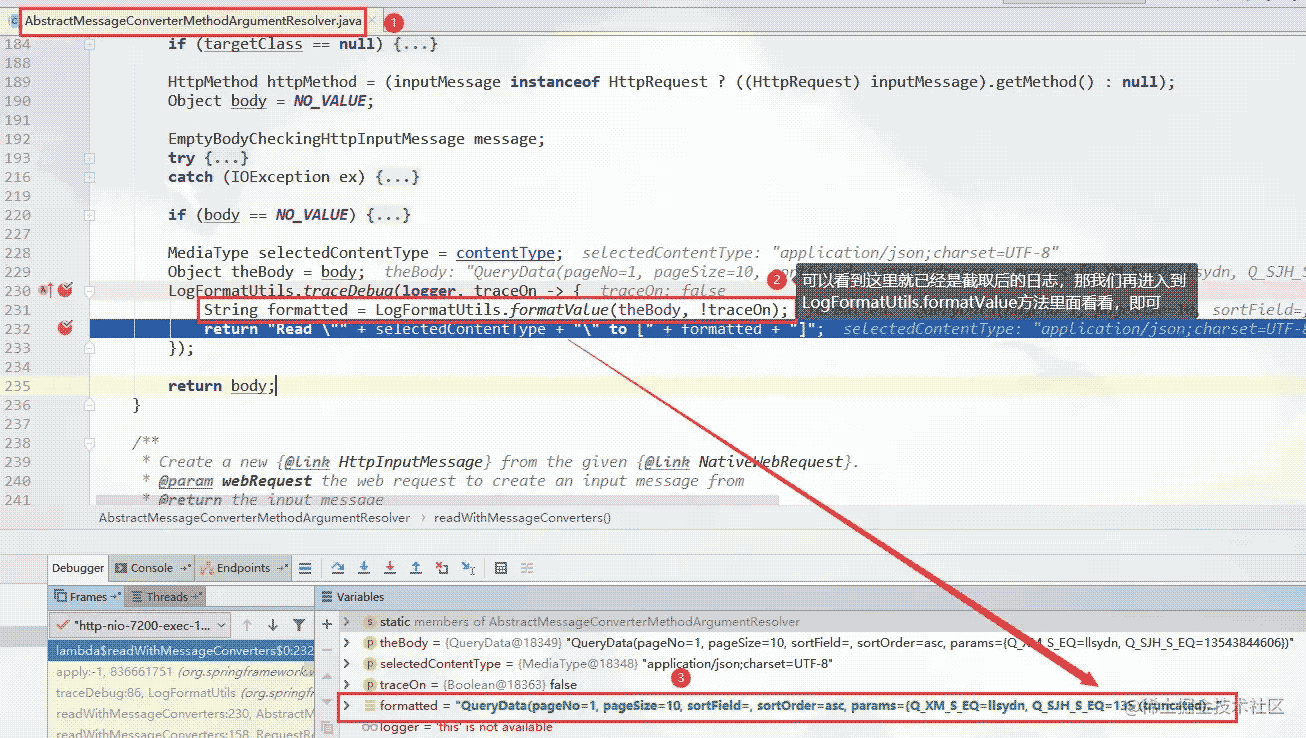Open the http-nio-7200-exec thread dropdown
Screen dimensions: 1306x738
tap(140, 625)
